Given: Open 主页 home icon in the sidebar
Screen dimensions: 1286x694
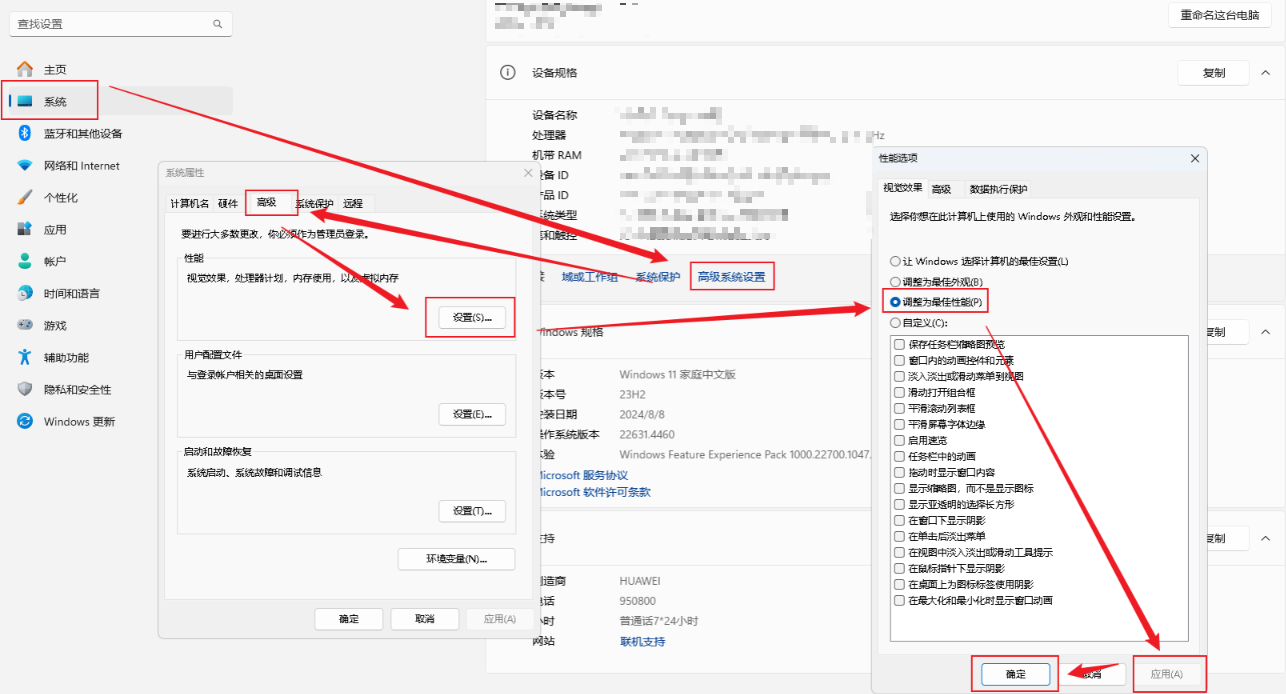Looking at the screenshot, I should (25, 69).
